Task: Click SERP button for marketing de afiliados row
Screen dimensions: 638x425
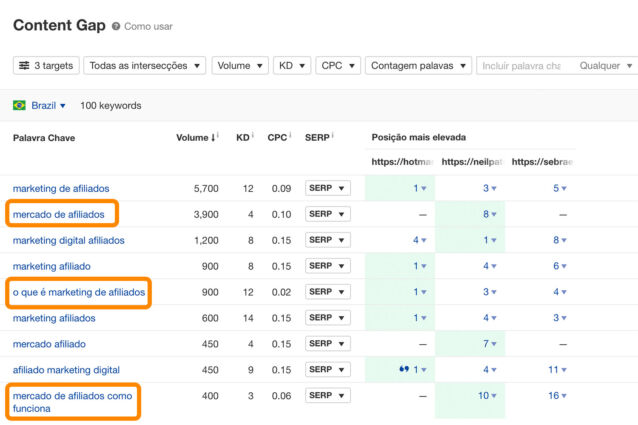Action: tap(328, 188)
